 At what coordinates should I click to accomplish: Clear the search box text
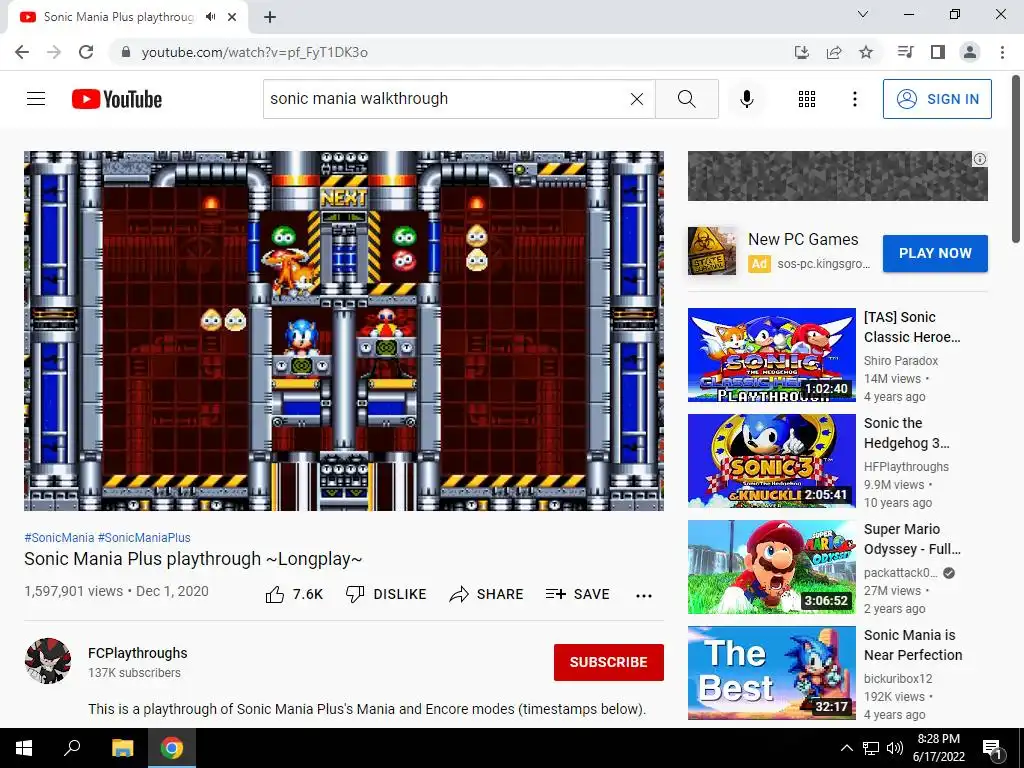click(x=637, y=99)
